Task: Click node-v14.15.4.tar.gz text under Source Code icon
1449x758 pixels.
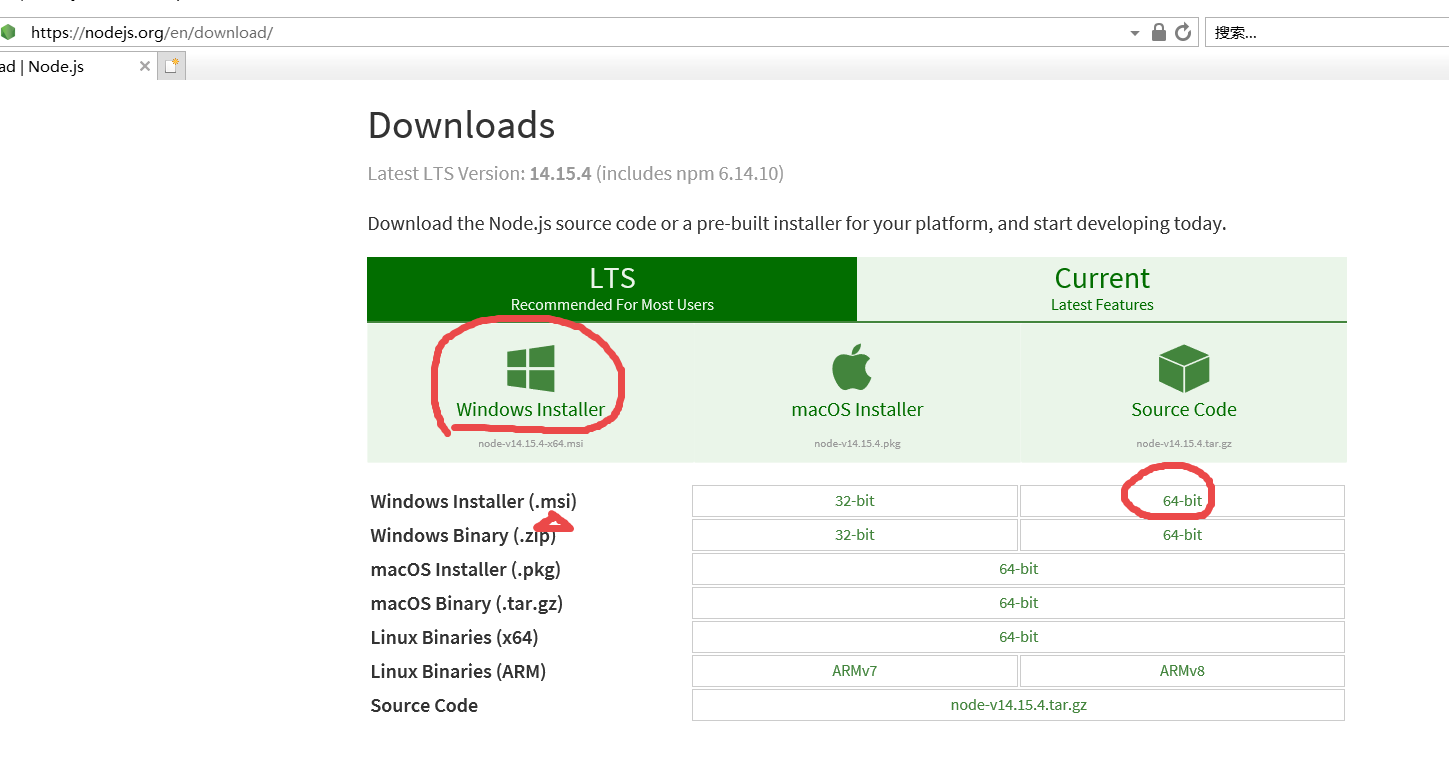Action: [1184, 444]
